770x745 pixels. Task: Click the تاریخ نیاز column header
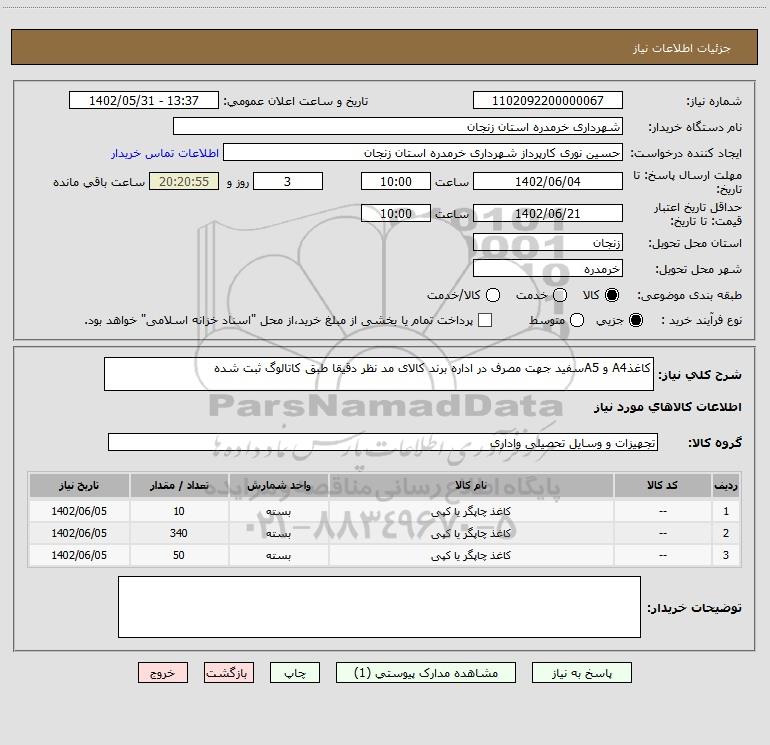[79, 485]
